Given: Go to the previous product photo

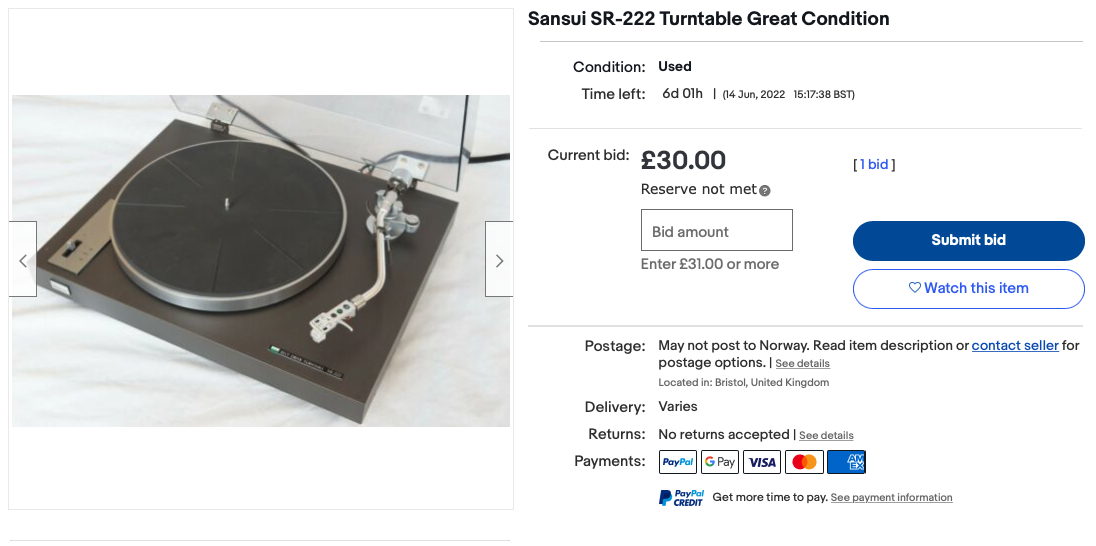Looking at the screenshot, I should (x=23, y=260).
